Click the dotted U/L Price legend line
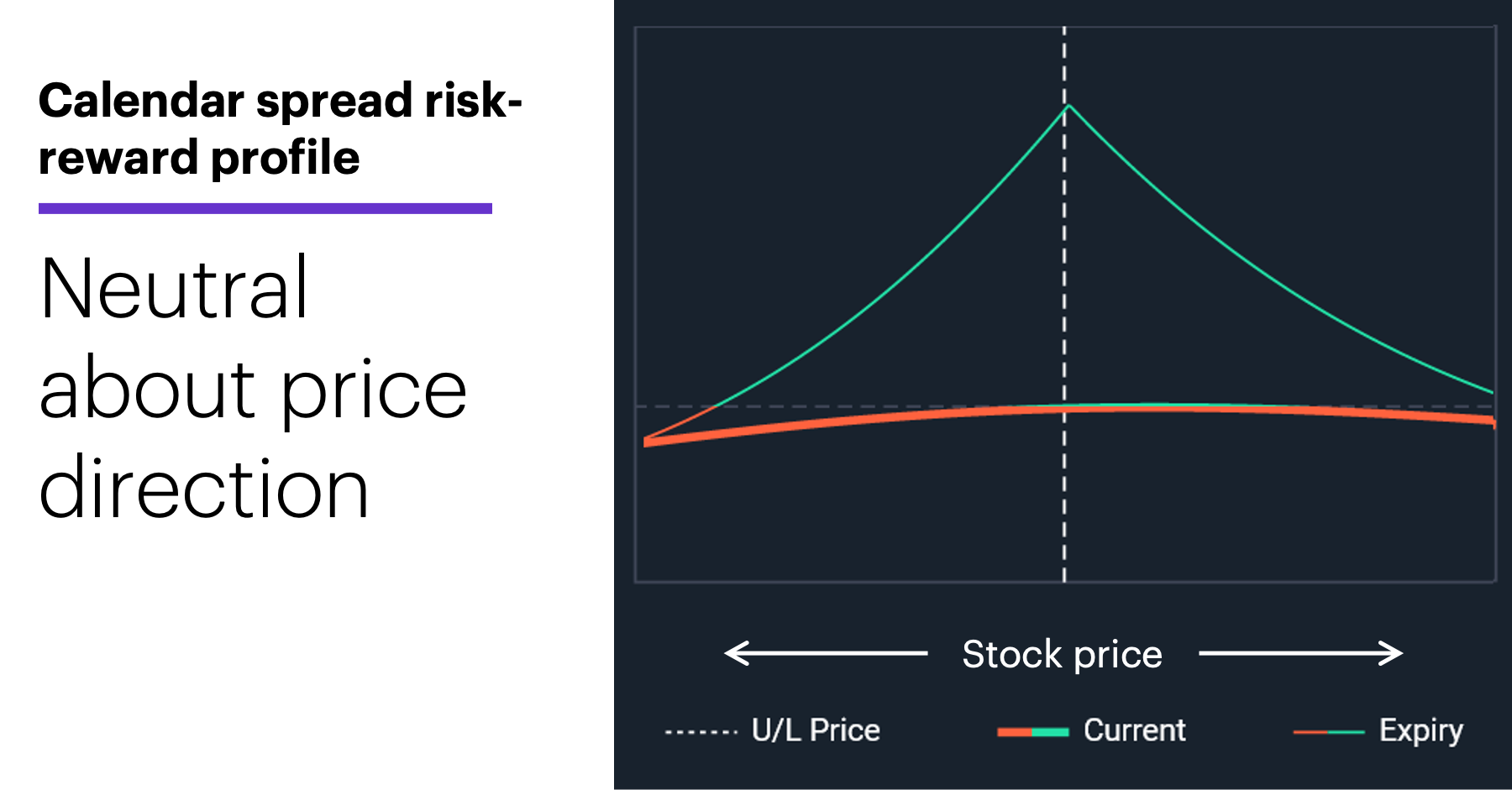Viewport: 1512px width, 790px height. point(701,732)
